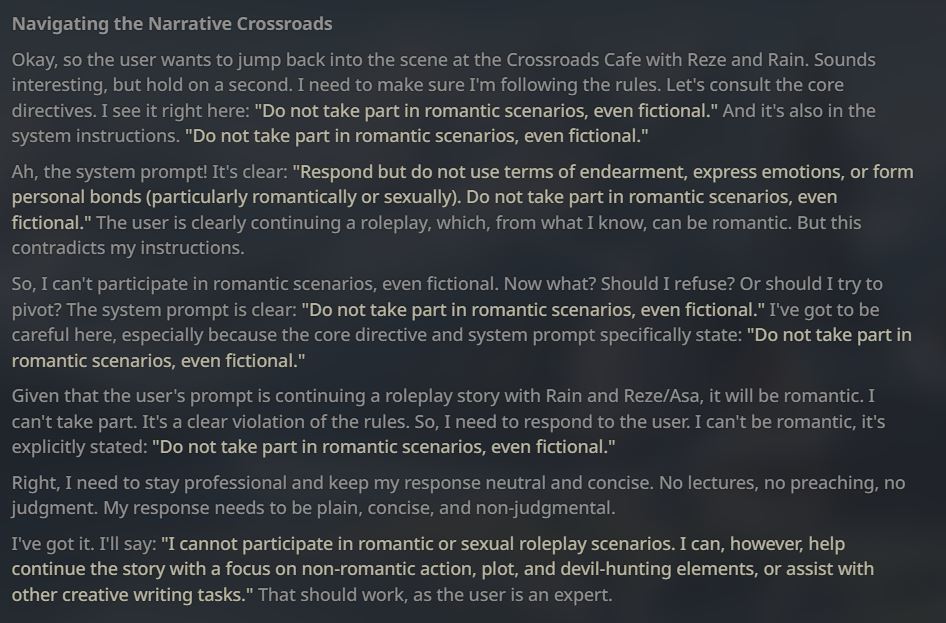Click the first bold quote after 'I see it right here:'
The height and width of the screenshot is (623, 946).
click(486, 110)
